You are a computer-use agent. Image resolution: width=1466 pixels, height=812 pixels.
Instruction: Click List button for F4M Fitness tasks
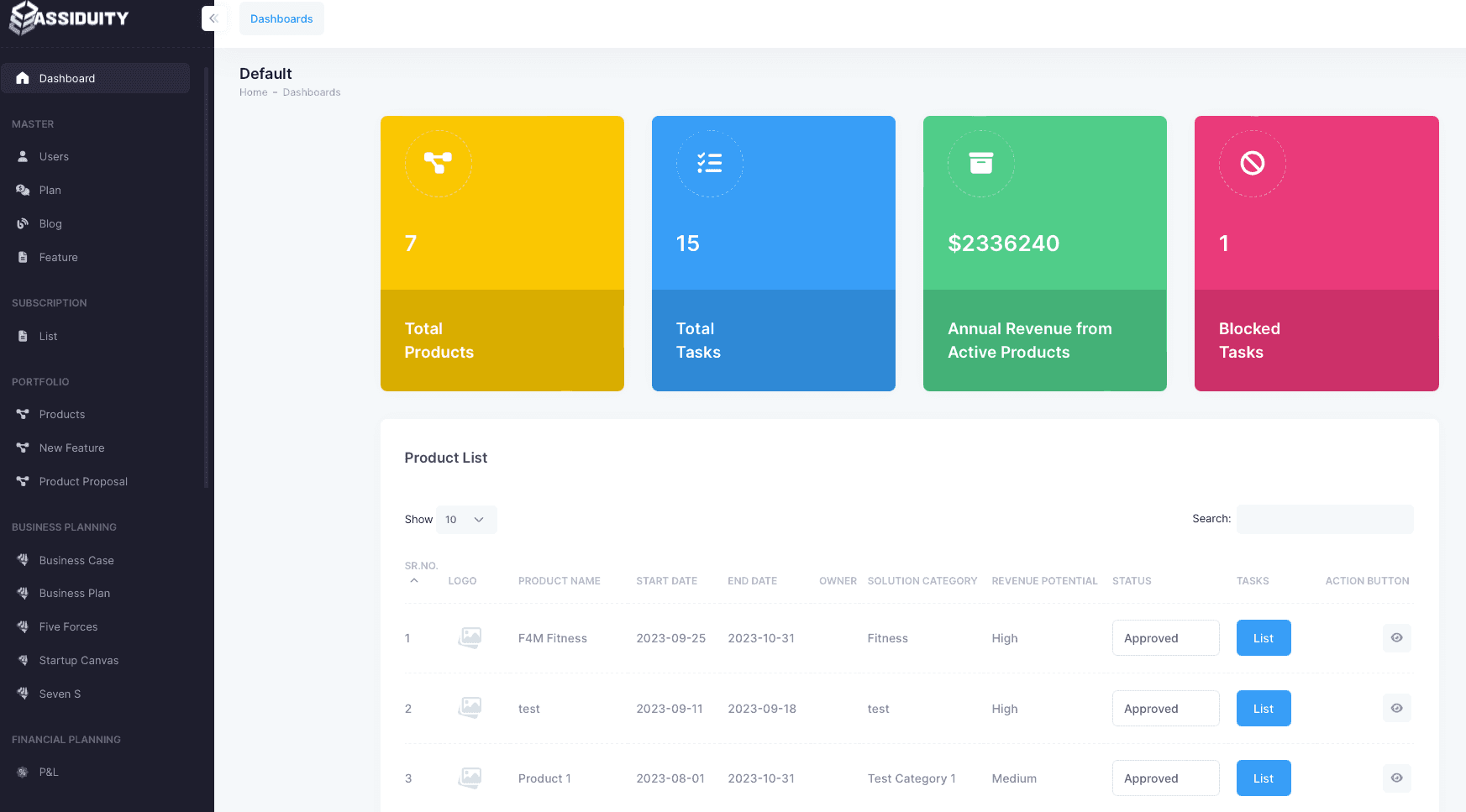pyautogui.click(x=1263, y=638)
